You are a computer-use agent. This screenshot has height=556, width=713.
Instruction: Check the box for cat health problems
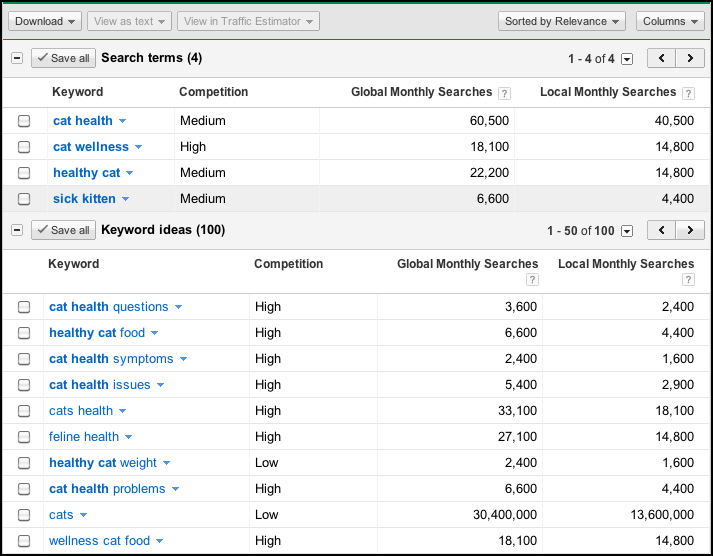[24, 489]
